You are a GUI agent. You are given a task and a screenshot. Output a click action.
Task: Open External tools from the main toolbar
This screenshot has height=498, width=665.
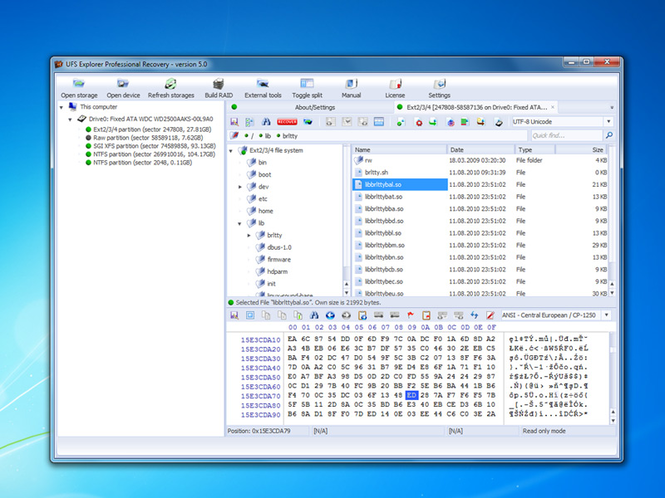click(263, 84)
